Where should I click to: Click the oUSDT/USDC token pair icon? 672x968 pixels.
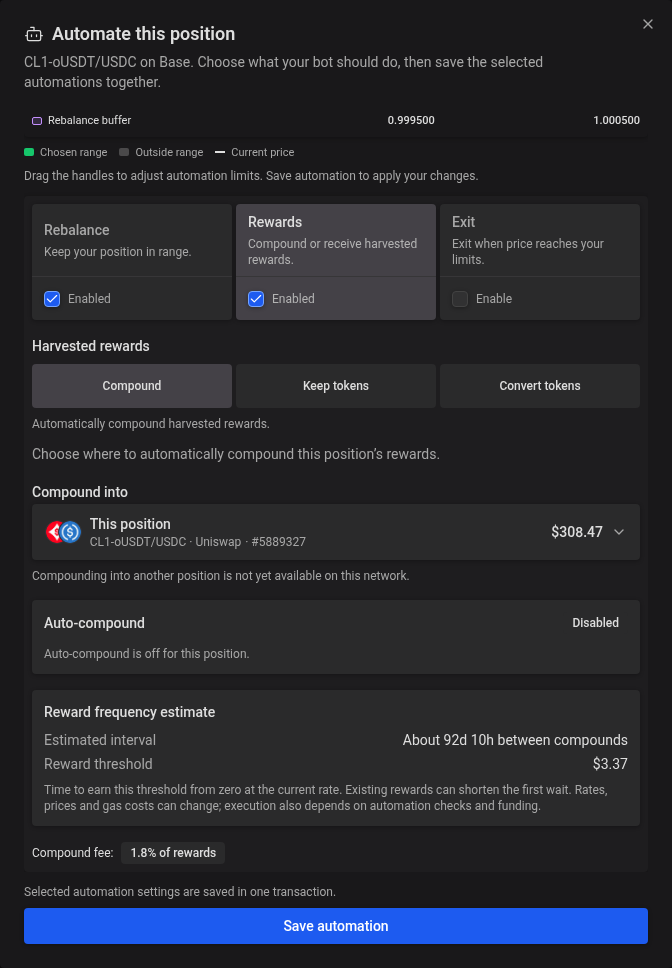pos(64,532)
